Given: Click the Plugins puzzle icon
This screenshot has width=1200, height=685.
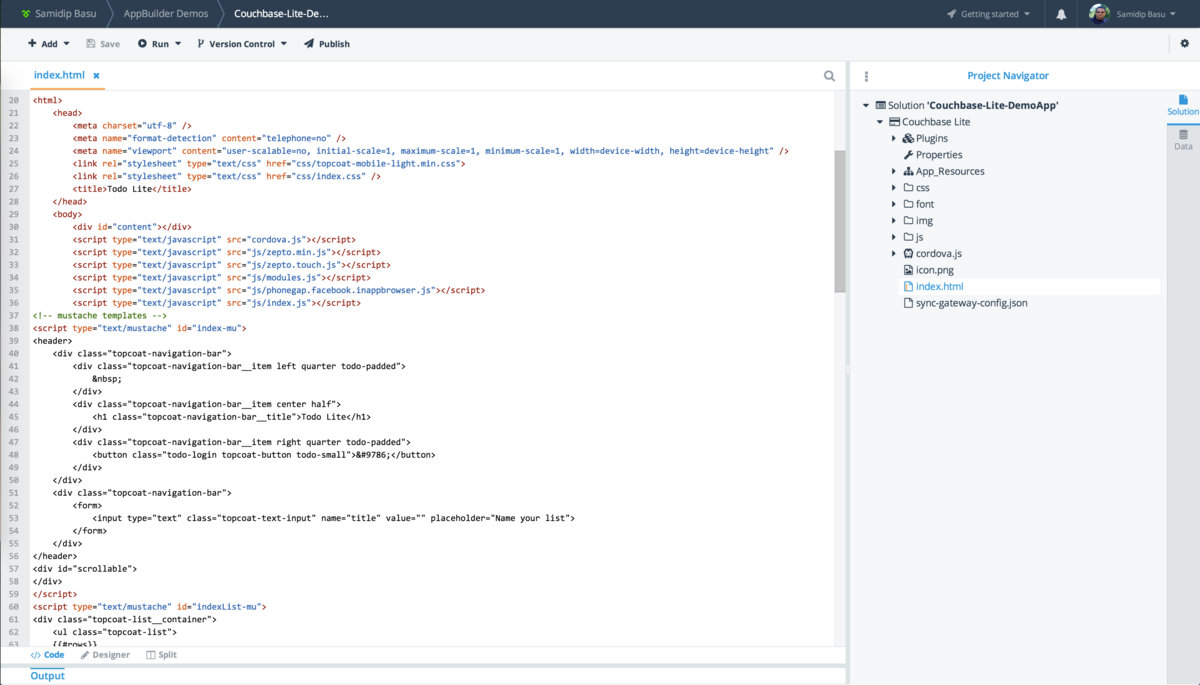Looking at the screenshot, I should [x=908, y=138].
